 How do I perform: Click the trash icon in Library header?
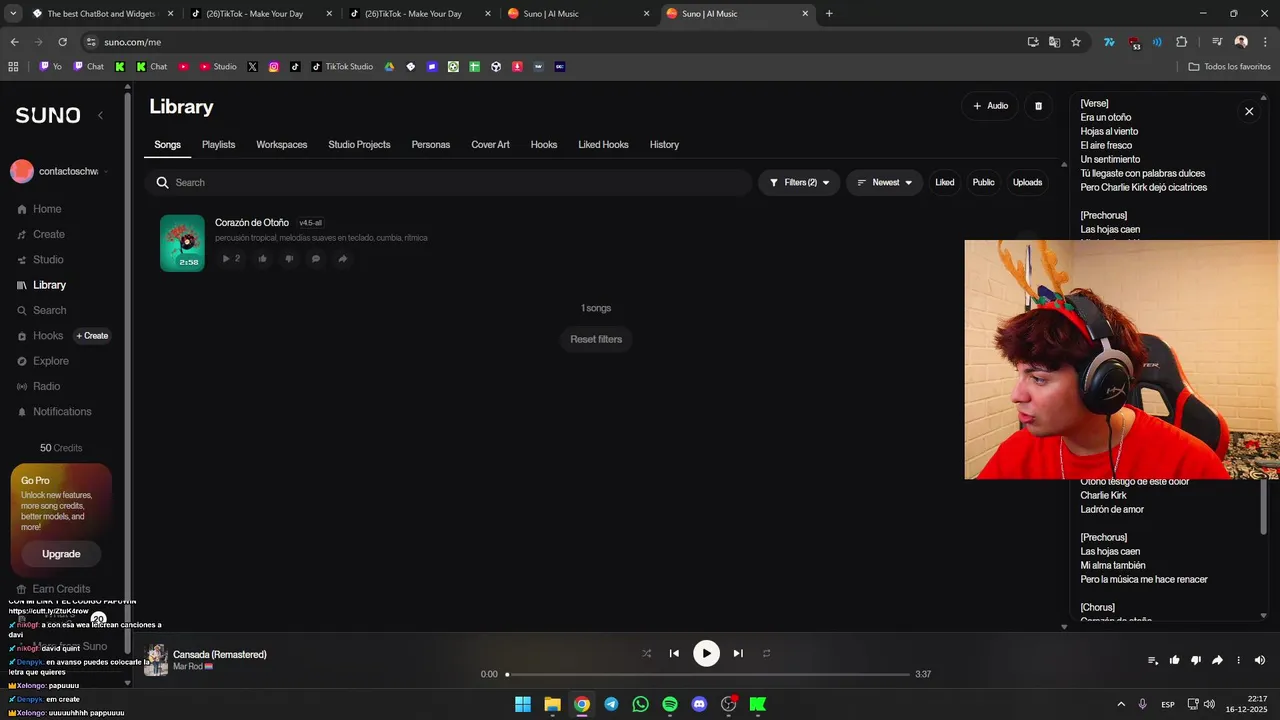pyautogui.click(x=1038, y=106)
